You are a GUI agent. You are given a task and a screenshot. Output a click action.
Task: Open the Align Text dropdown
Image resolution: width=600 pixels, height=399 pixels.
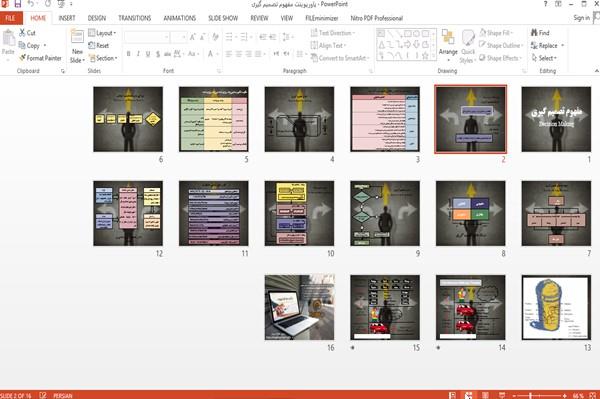pyautogui.click(x=328, y=46)
